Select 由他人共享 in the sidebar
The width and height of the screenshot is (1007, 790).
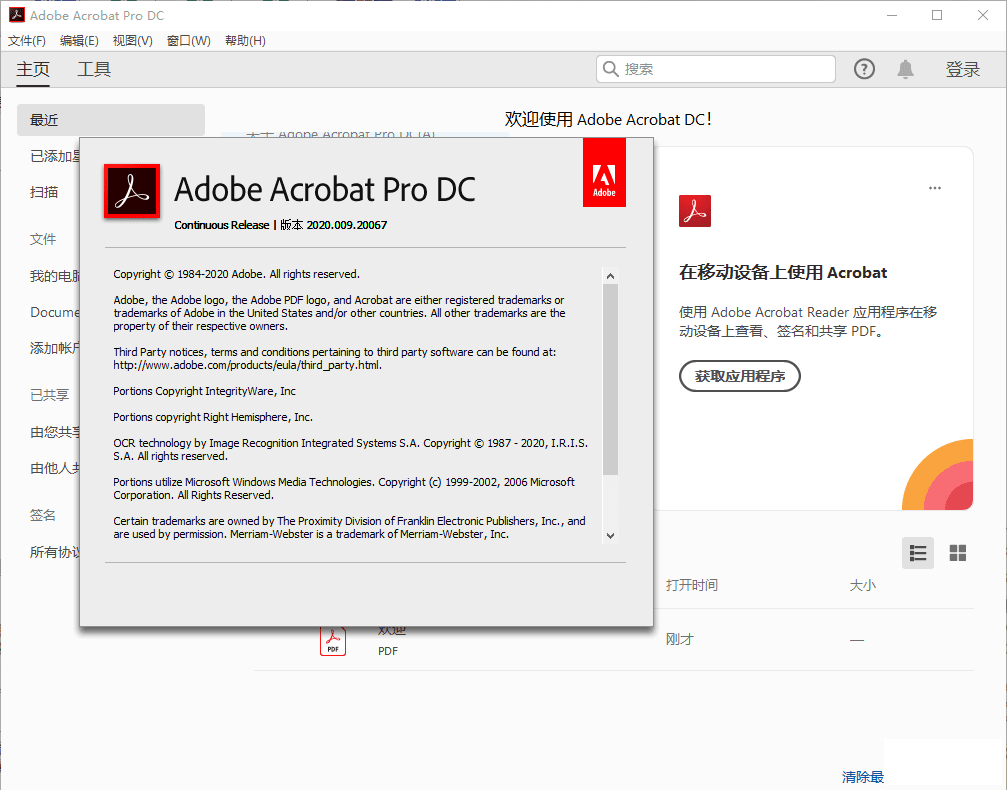(x=55, y=468)
